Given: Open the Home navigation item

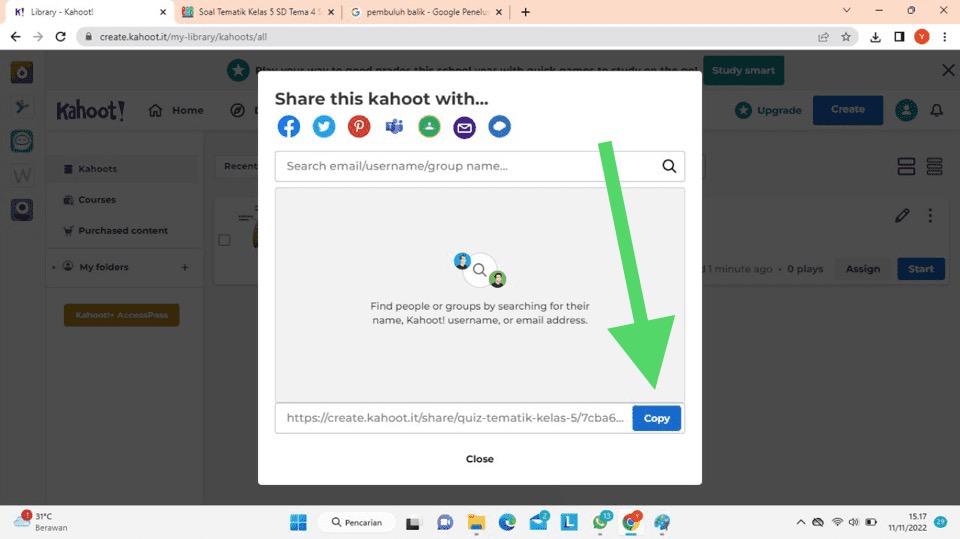Looking at the screenshot, I should coord(176,110).
